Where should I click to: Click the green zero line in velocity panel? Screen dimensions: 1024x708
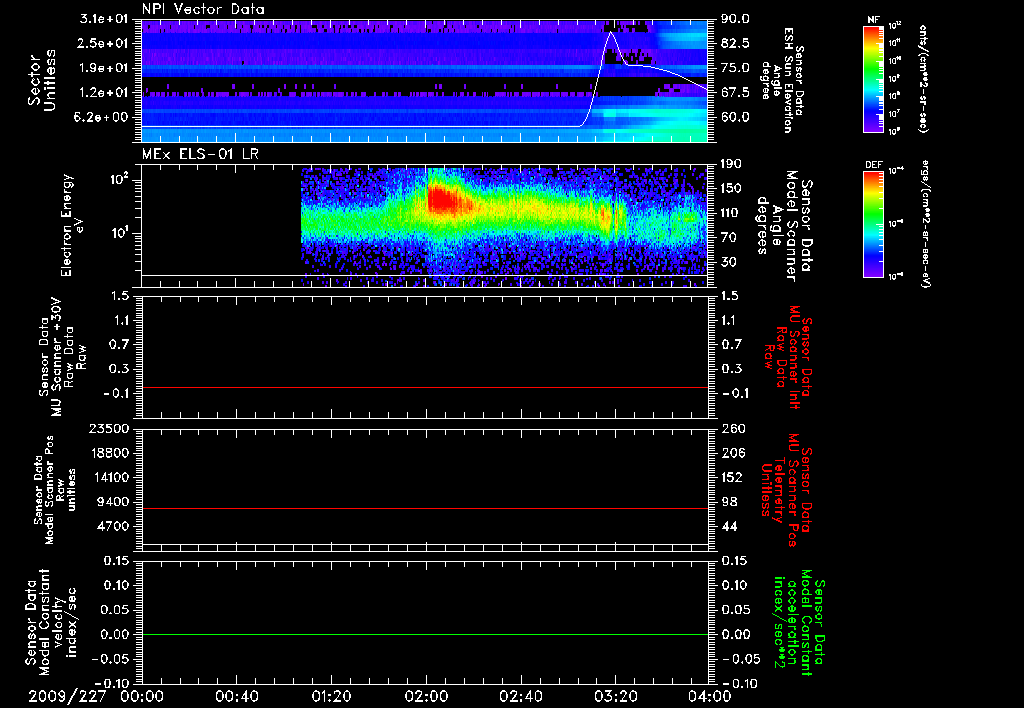[x=425, y=634]
